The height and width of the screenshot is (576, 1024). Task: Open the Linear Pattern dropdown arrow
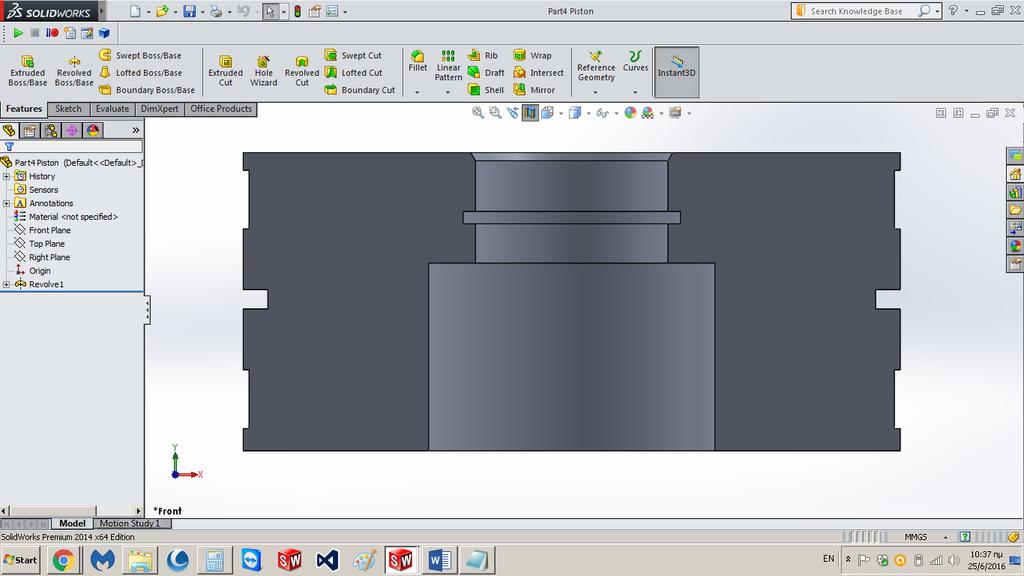tap(447, 92)
